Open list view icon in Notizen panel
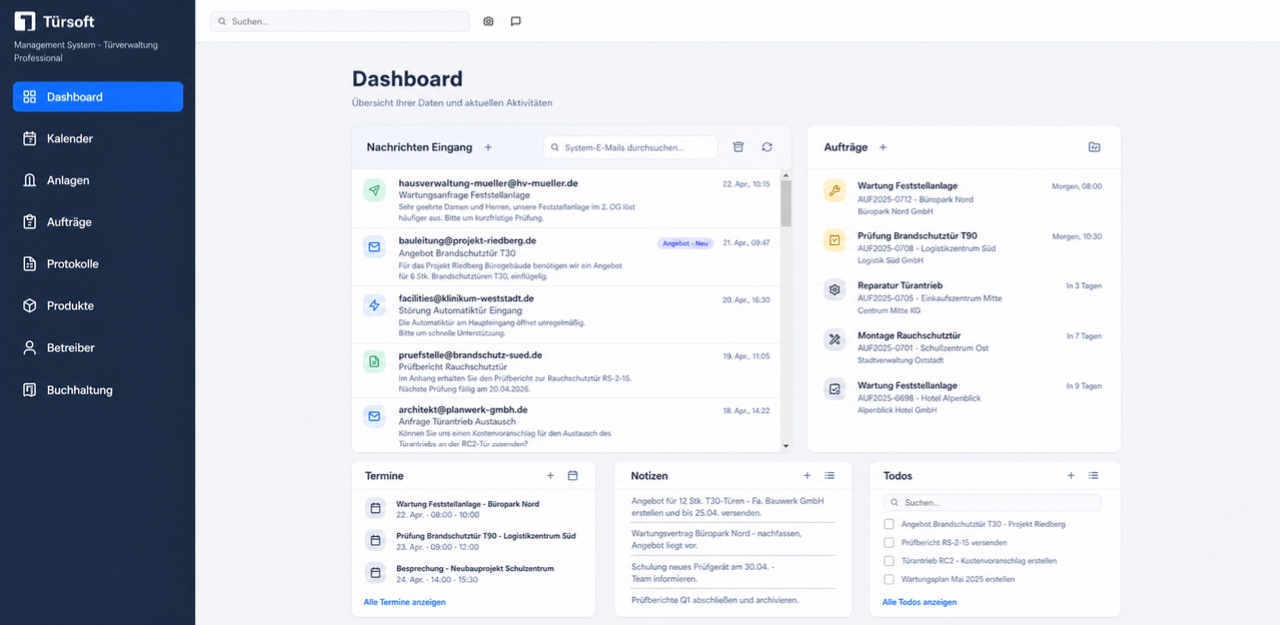The width and height of the screenshot is (1280, 625). tap(830, 476)
